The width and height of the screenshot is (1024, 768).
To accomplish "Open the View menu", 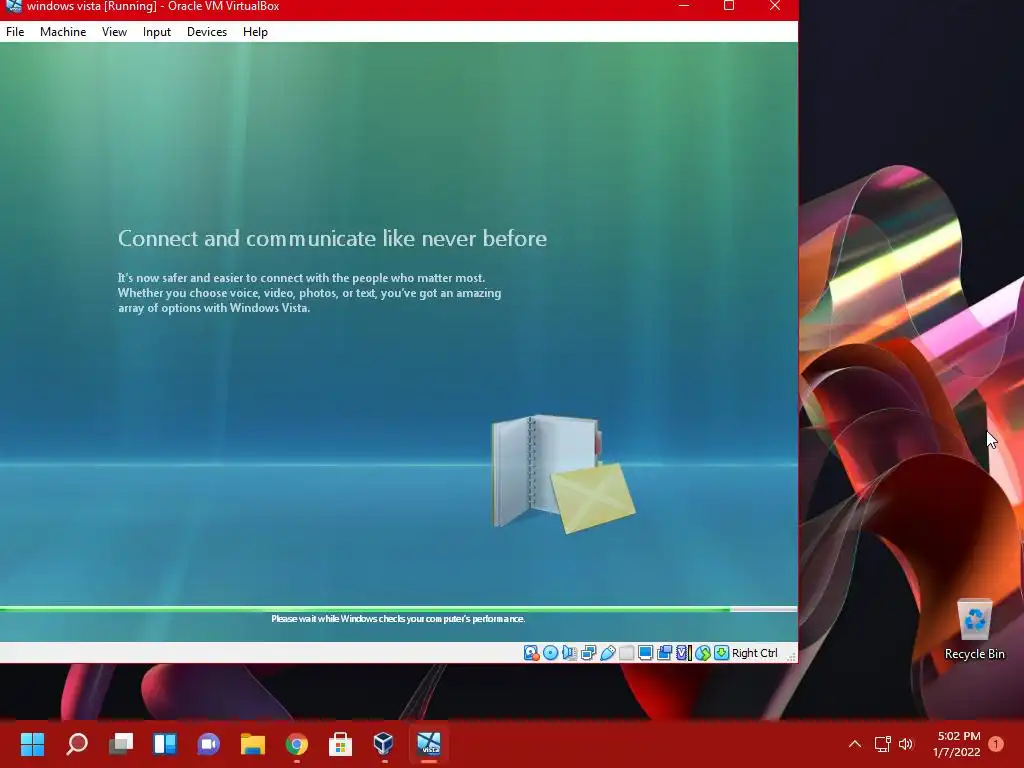I will click(x=114, y=32).
